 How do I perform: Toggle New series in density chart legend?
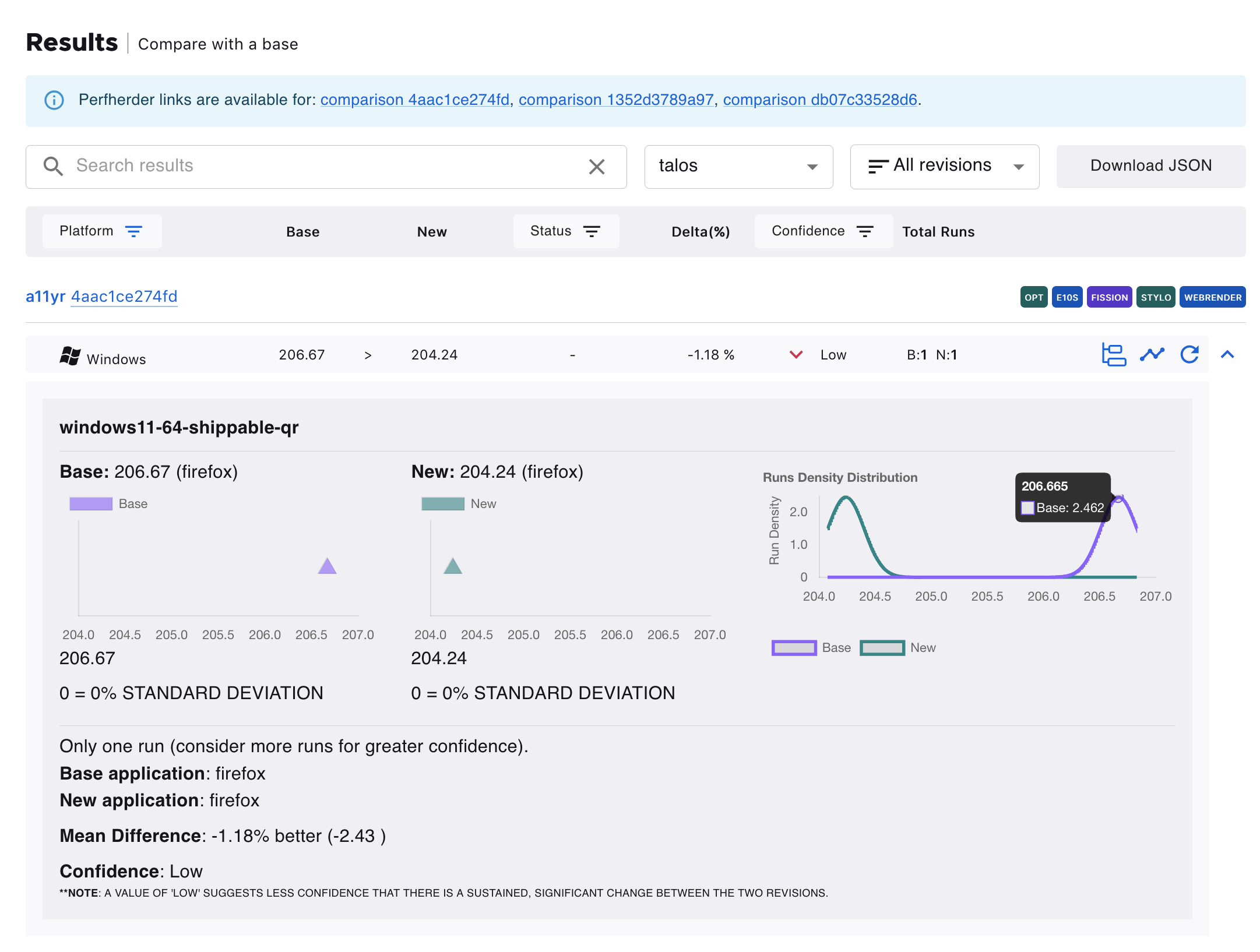pyautogui.click(x=882, y=648)
